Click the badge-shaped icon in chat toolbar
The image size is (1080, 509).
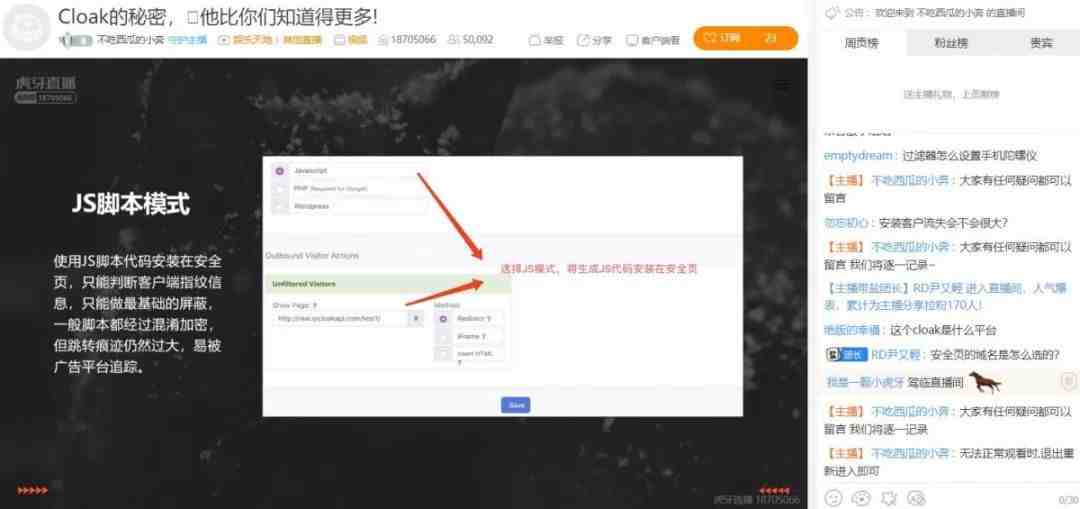pyautogui.click(x=889, y=497)
